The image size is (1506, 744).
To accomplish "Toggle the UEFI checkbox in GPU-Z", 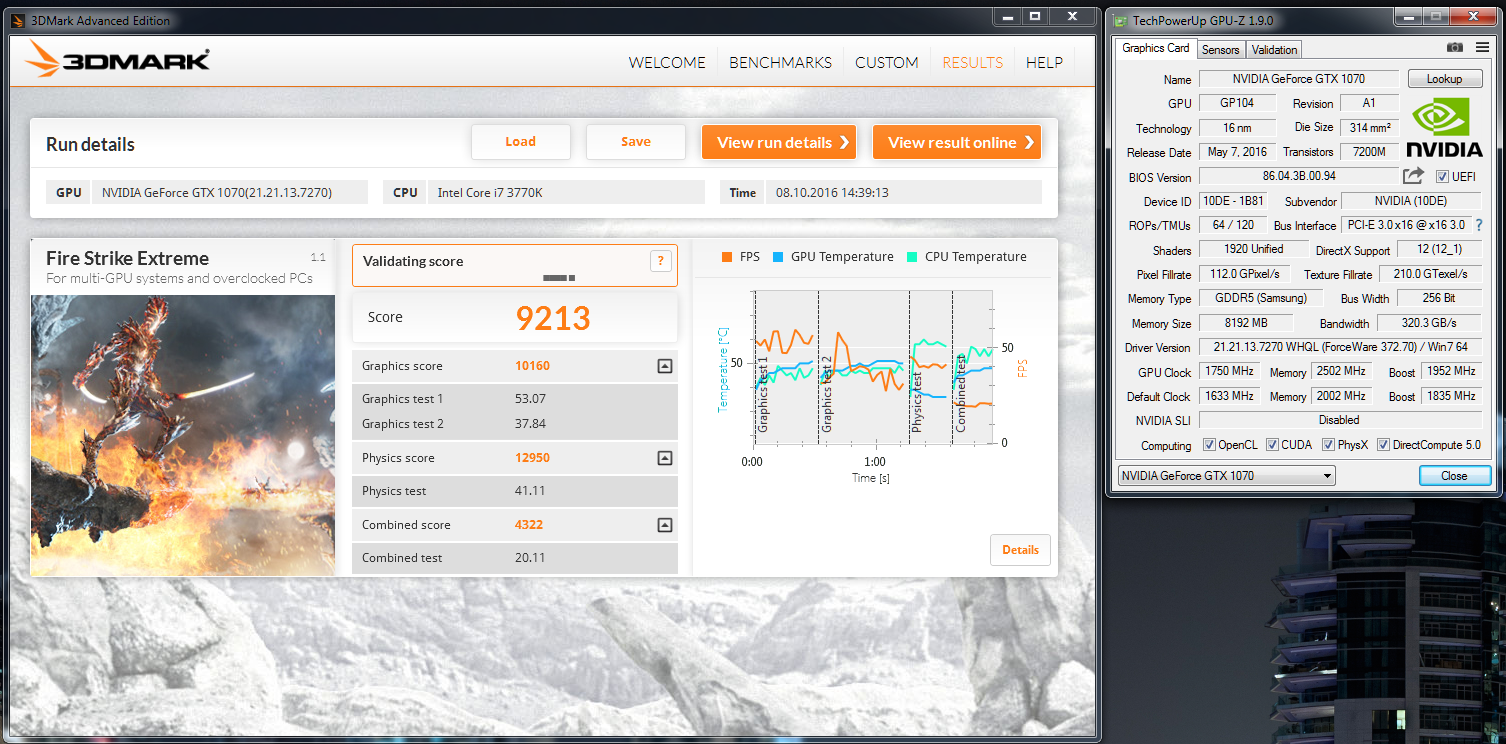I will click(1442, 177).
